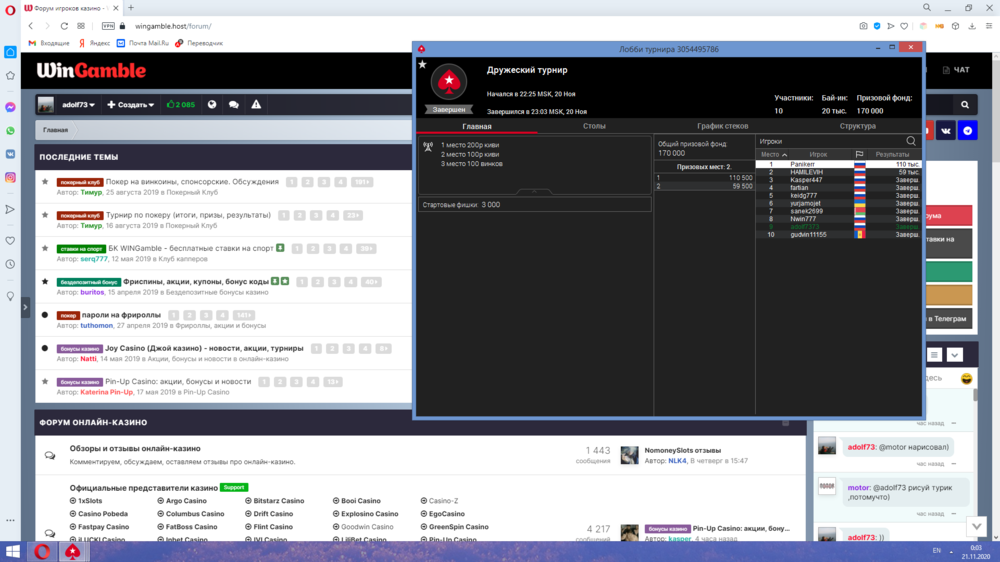The image size is (1000, 562).
Task: Click the Telegram share button
Action: 967,131
